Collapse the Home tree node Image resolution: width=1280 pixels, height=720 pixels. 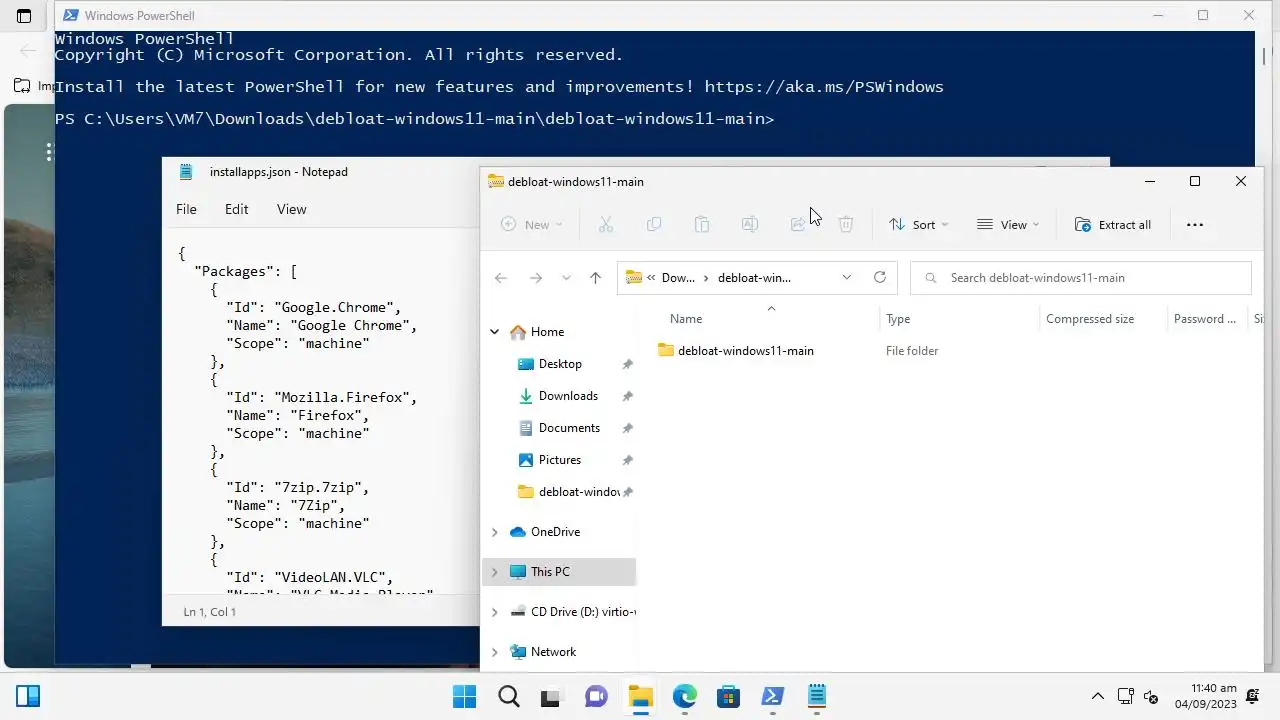[x=494, y=332]
